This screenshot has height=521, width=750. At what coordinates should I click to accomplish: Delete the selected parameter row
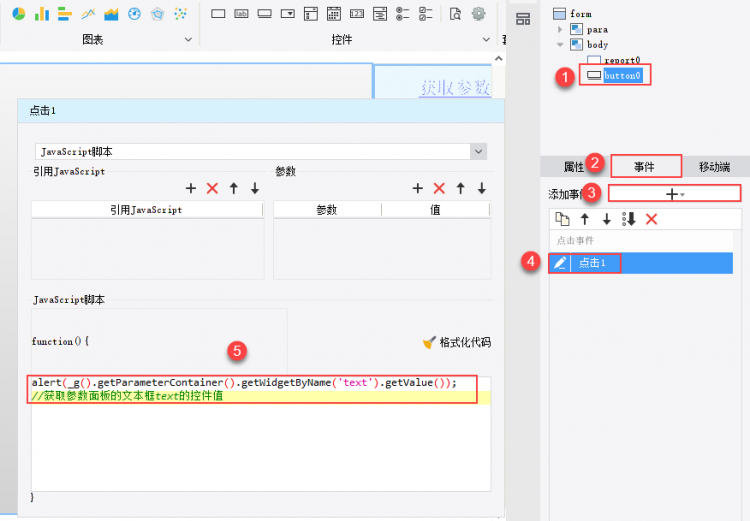[439, 188]
